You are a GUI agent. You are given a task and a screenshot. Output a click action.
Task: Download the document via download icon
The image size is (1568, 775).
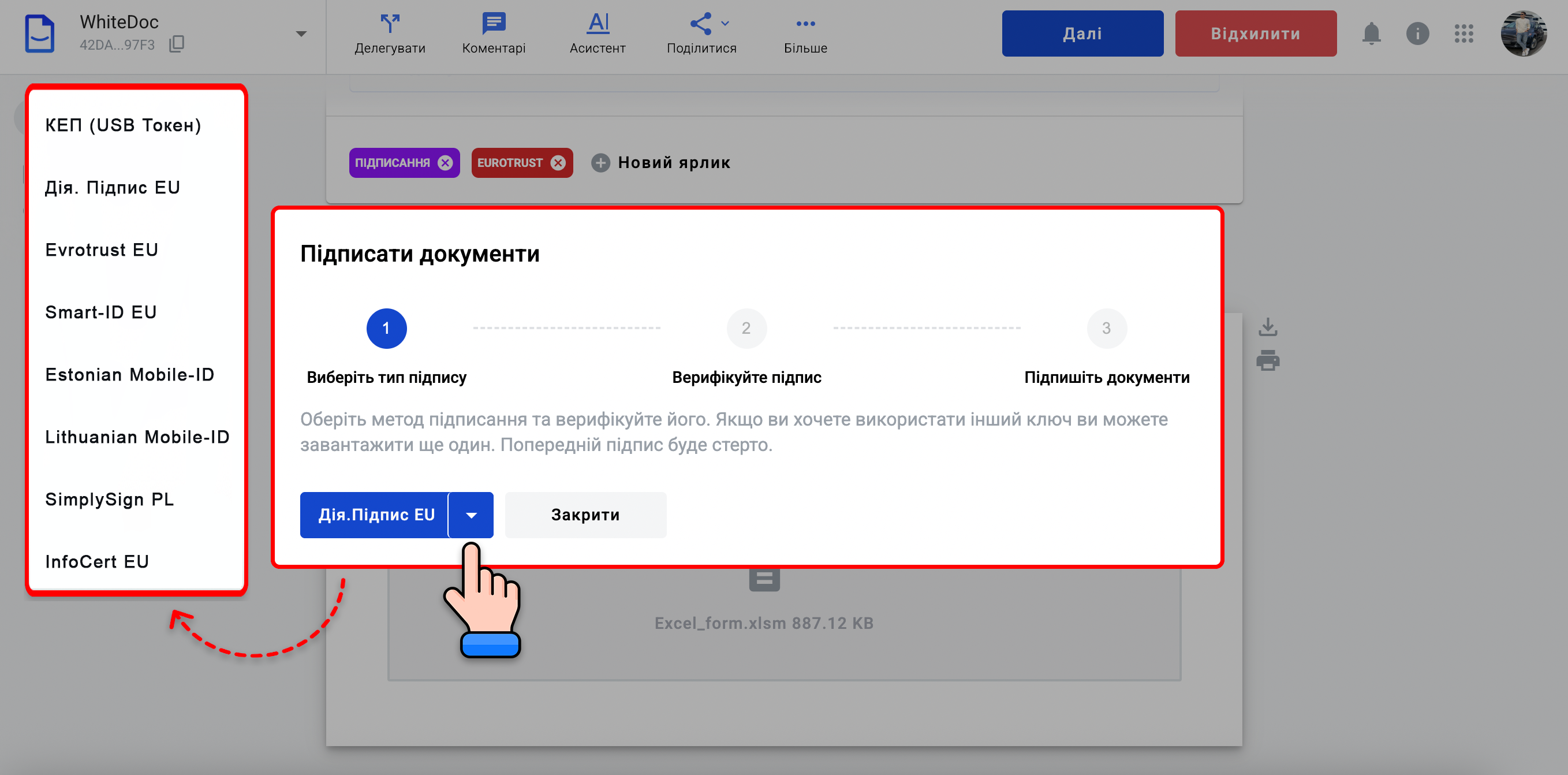point(1267,327)
